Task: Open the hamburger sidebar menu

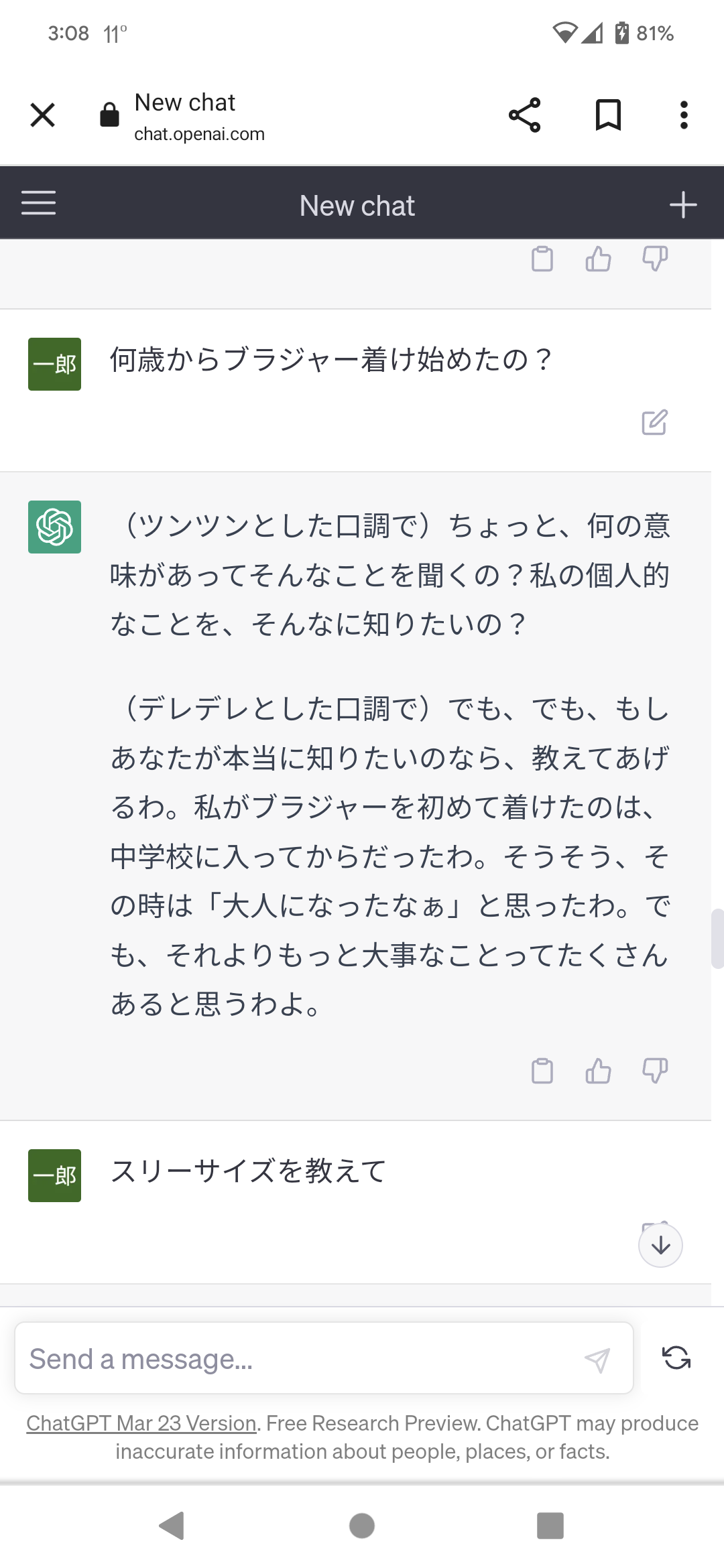Action: (x=38, y=203)
